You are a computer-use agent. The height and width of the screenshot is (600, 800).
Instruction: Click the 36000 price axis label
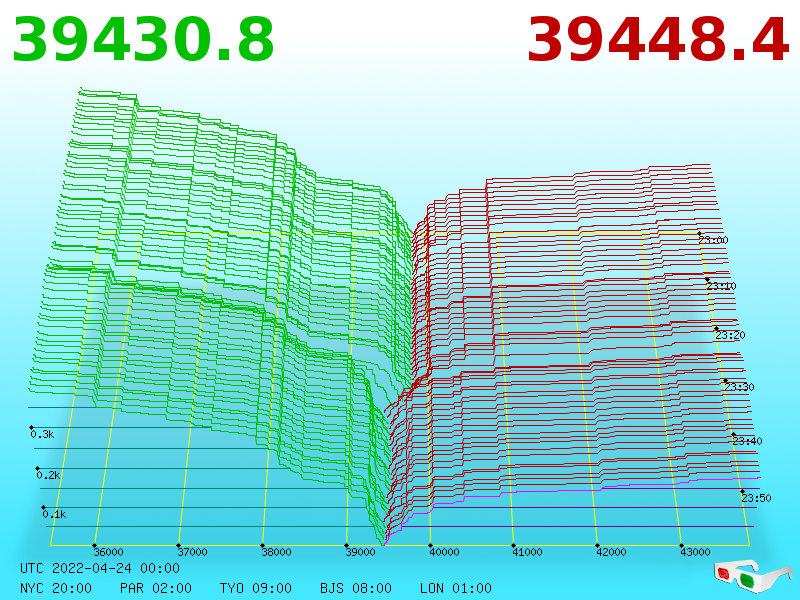[108, 552]
